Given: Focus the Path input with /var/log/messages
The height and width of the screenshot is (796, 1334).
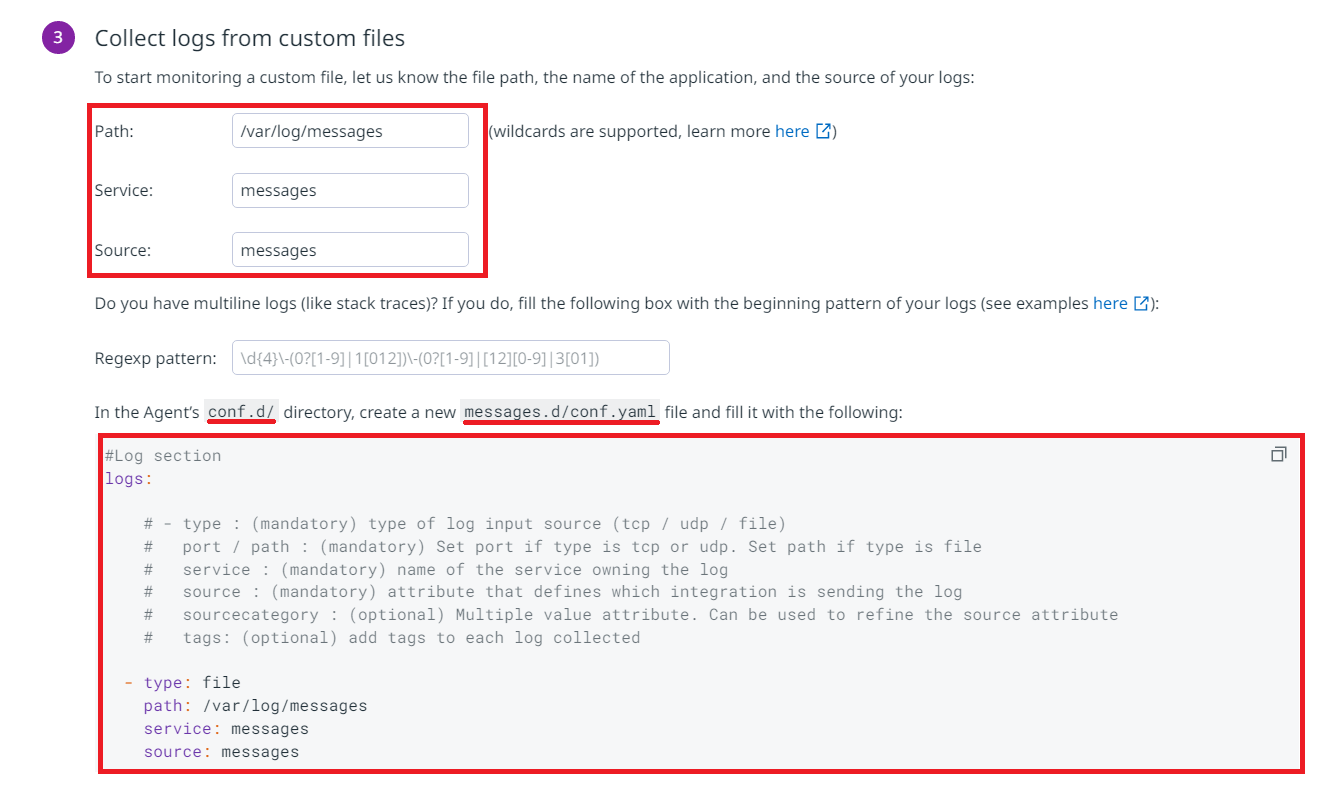Looking at the screenshot, I should (x=350, y=131).
